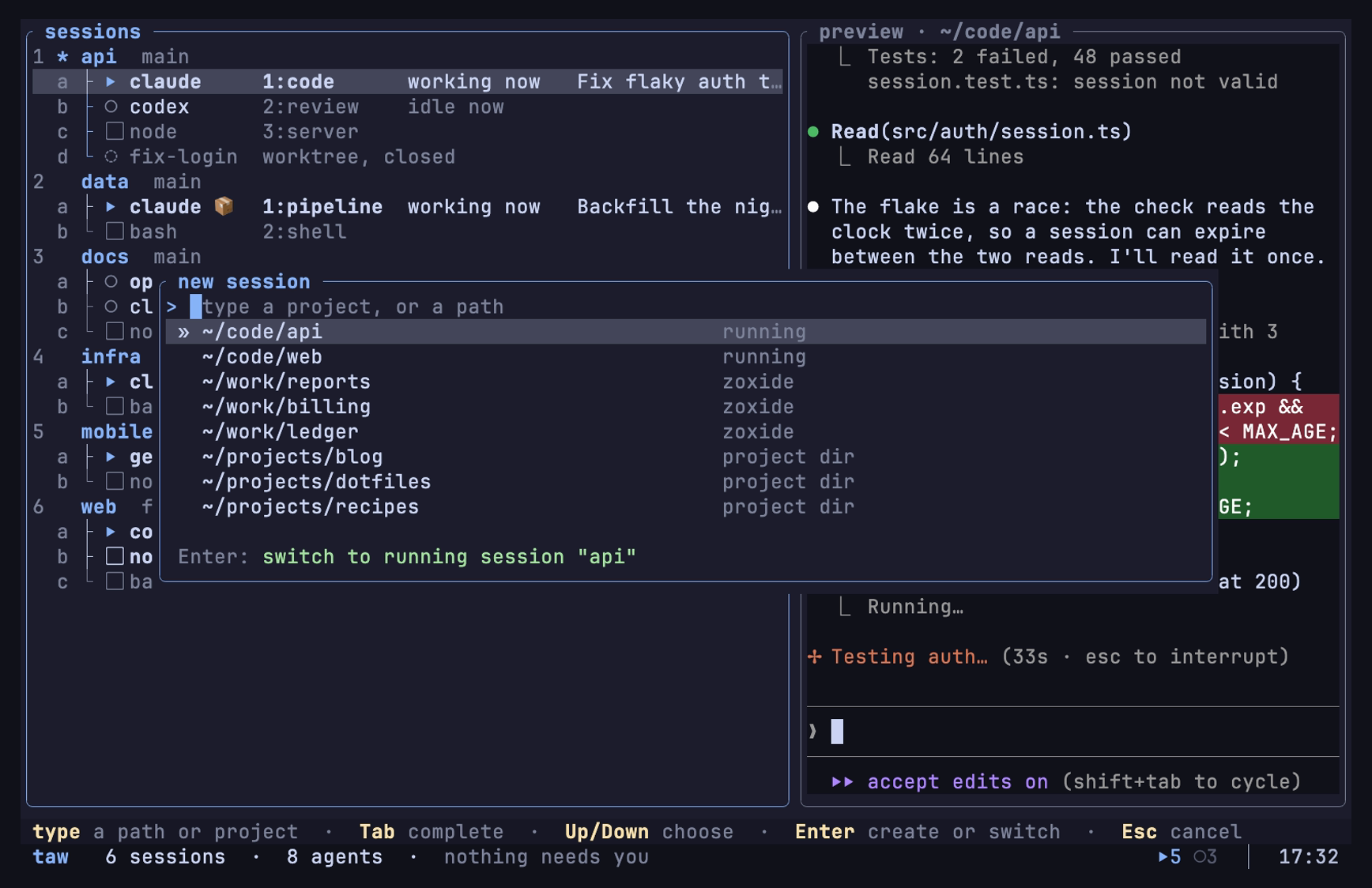The width and height of the screenshot is (1372, 888).
Task: Choose ~/code/web from new session list
Action: (x=686, y=356)
